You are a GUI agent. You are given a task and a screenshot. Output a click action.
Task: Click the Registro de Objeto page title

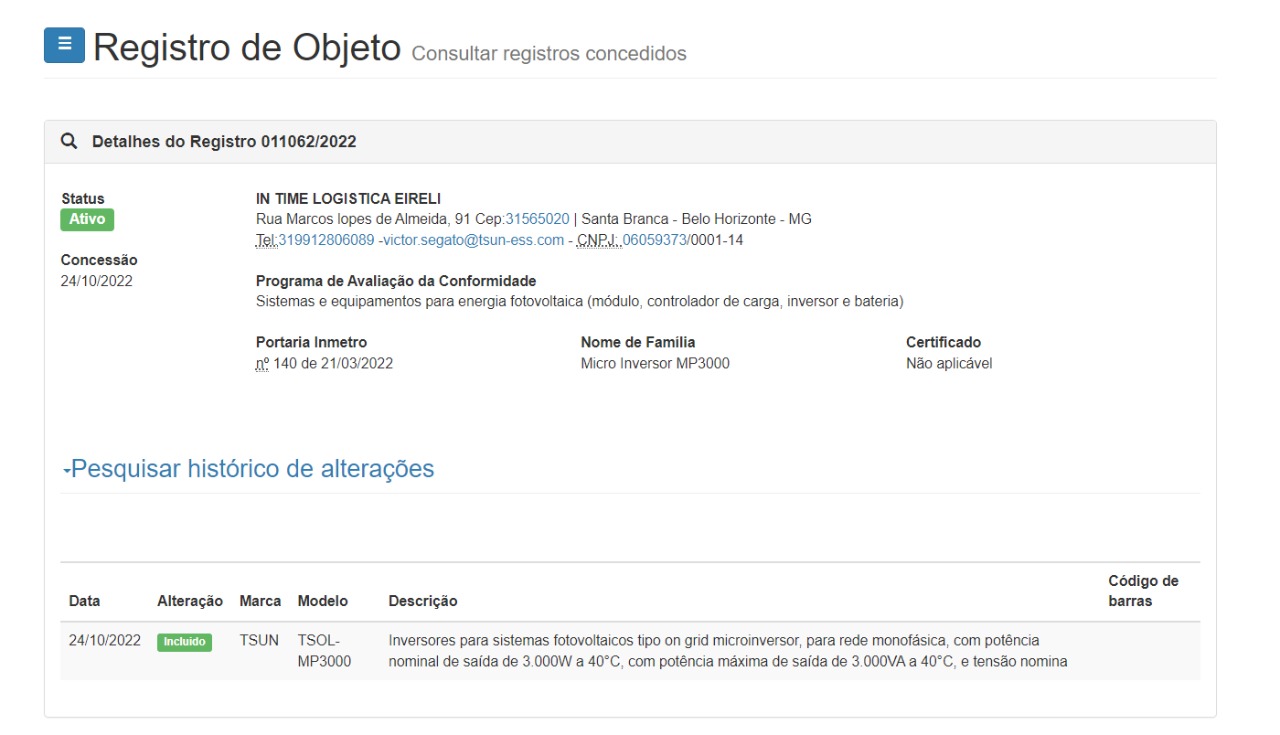point(247,47)
